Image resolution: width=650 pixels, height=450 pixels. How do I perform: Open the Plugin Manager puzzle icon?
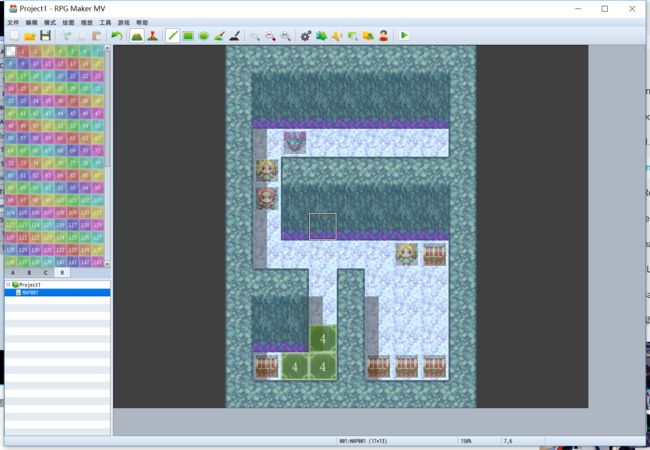click(x=321, y=36)
